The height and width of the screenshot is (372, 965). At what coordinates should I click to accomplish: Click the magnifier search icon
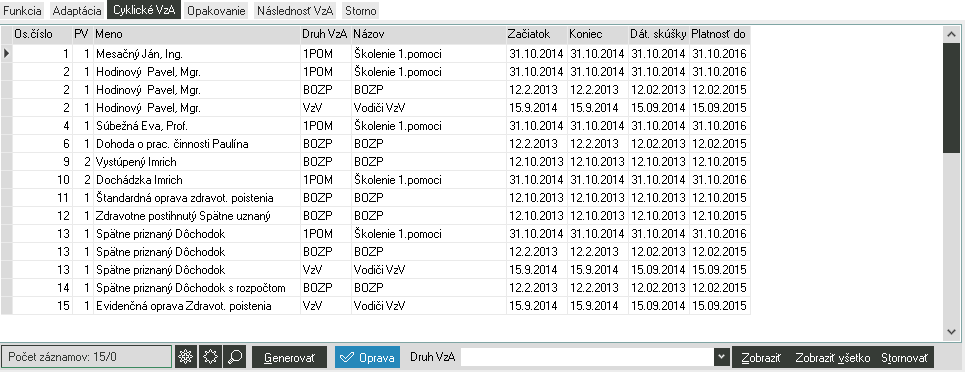(x=234, y=357)
